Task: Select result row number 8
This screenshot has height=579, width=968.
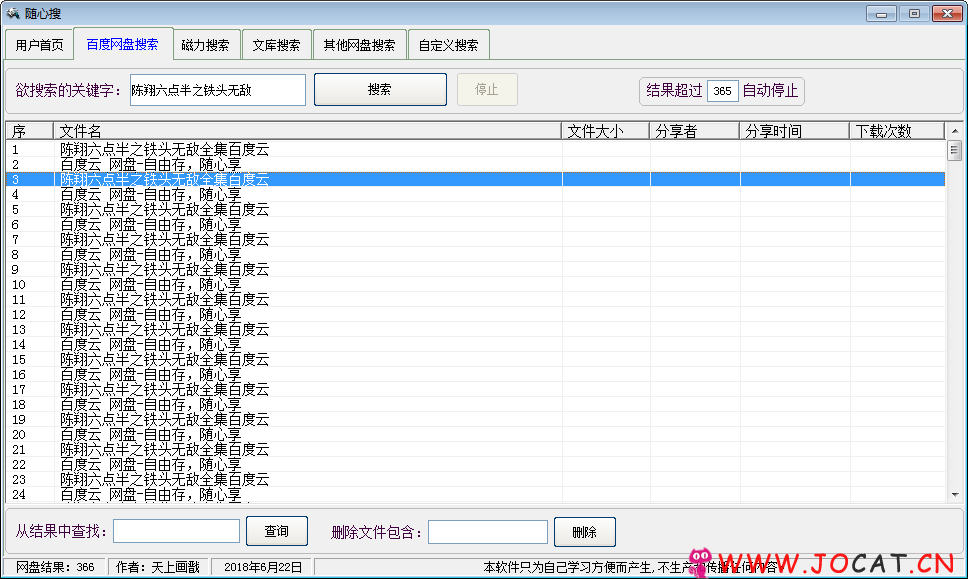Action: (x=475, y=254)
